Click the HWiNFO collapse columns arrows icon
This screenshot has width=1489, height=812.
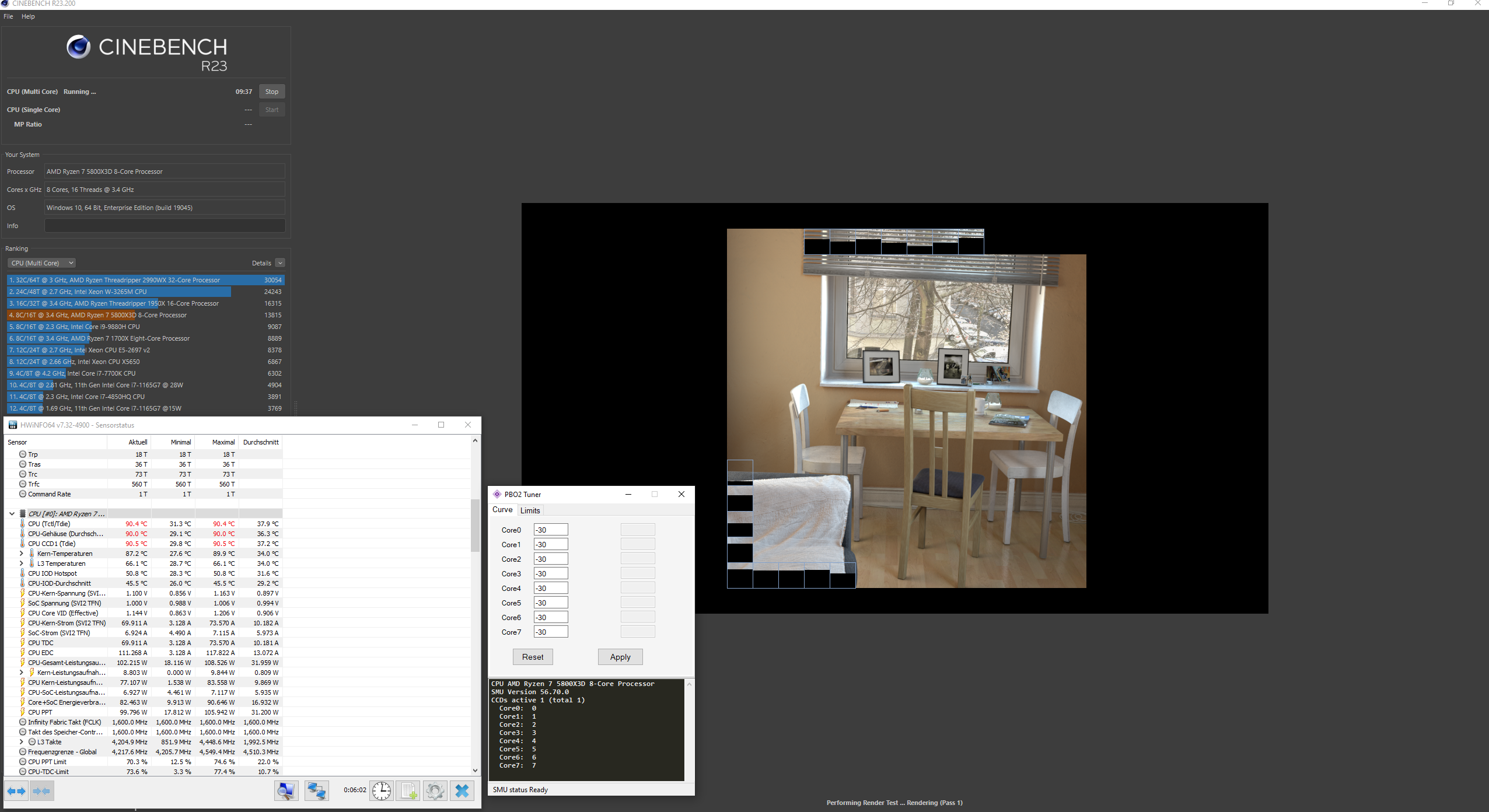(42, 791)
